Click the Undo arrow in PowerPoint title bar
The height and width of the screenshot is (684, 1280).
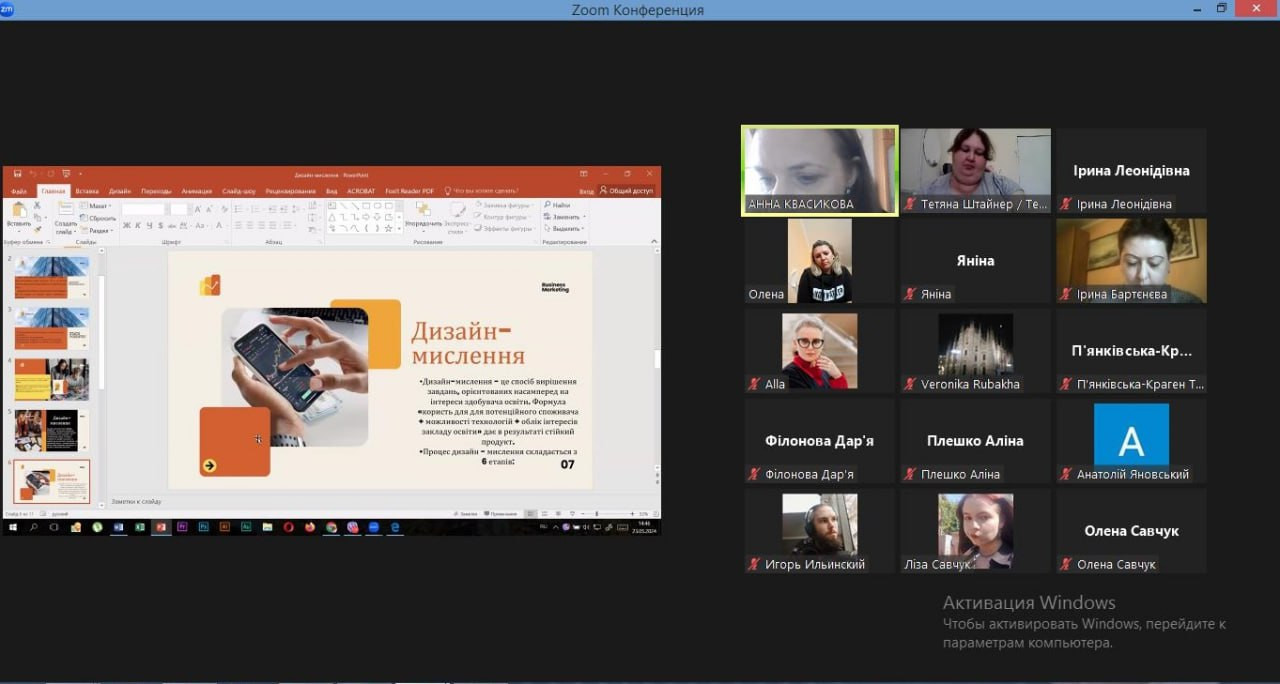click(x=32, y=174)
